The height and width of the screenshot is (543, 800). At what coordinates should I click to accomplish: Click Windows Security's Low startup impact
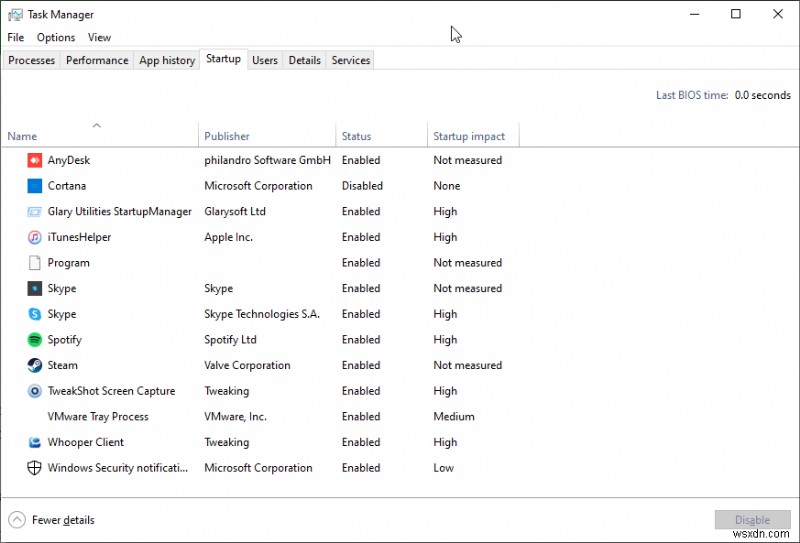click(x=443, y=467)
